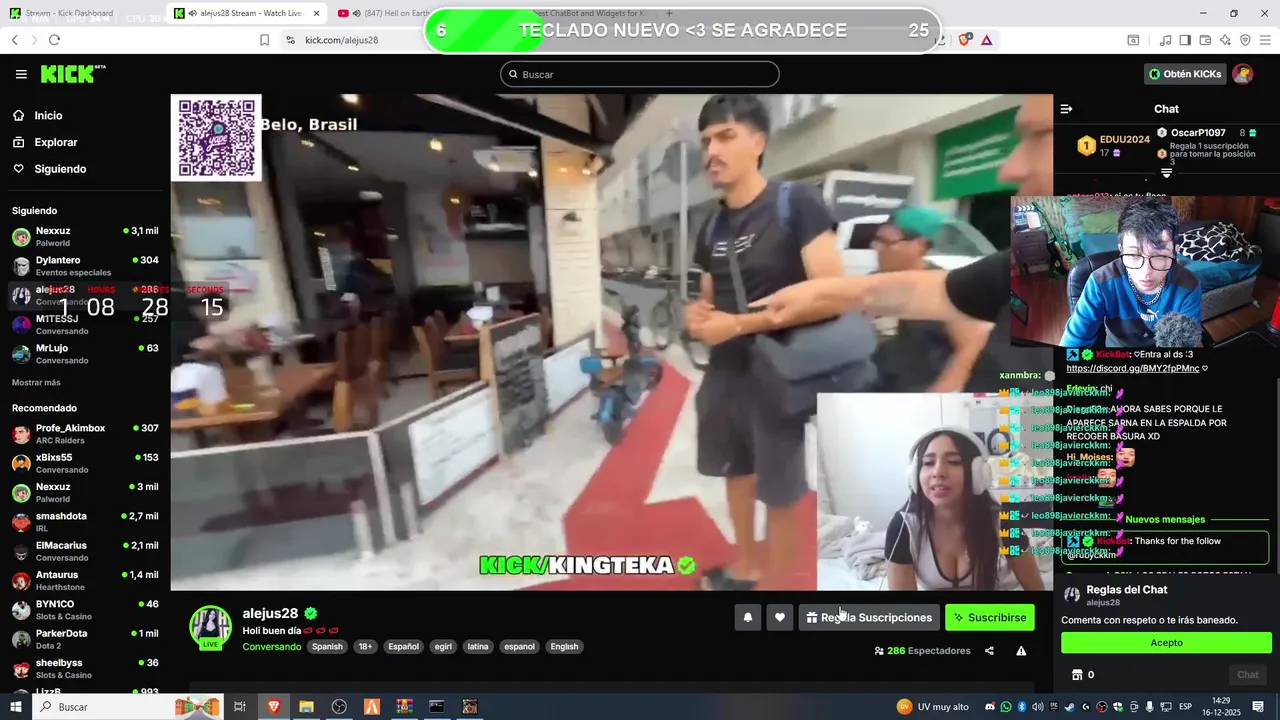Open smashdota recommended channel
The height and width of the screenshot is (720, 1280).
(x=85, y=522)
